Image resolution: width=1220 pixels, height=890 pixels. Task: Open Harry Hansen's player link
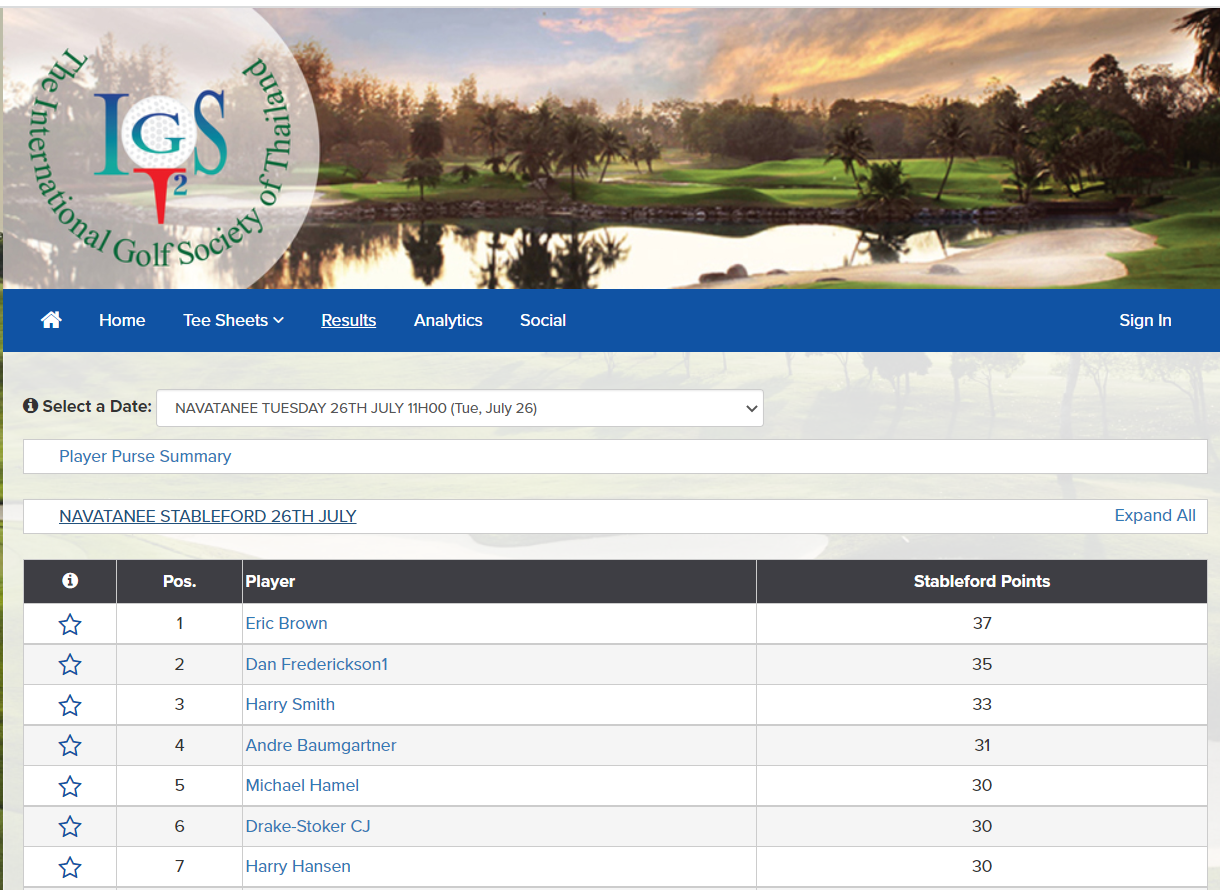tap(298, 866)
